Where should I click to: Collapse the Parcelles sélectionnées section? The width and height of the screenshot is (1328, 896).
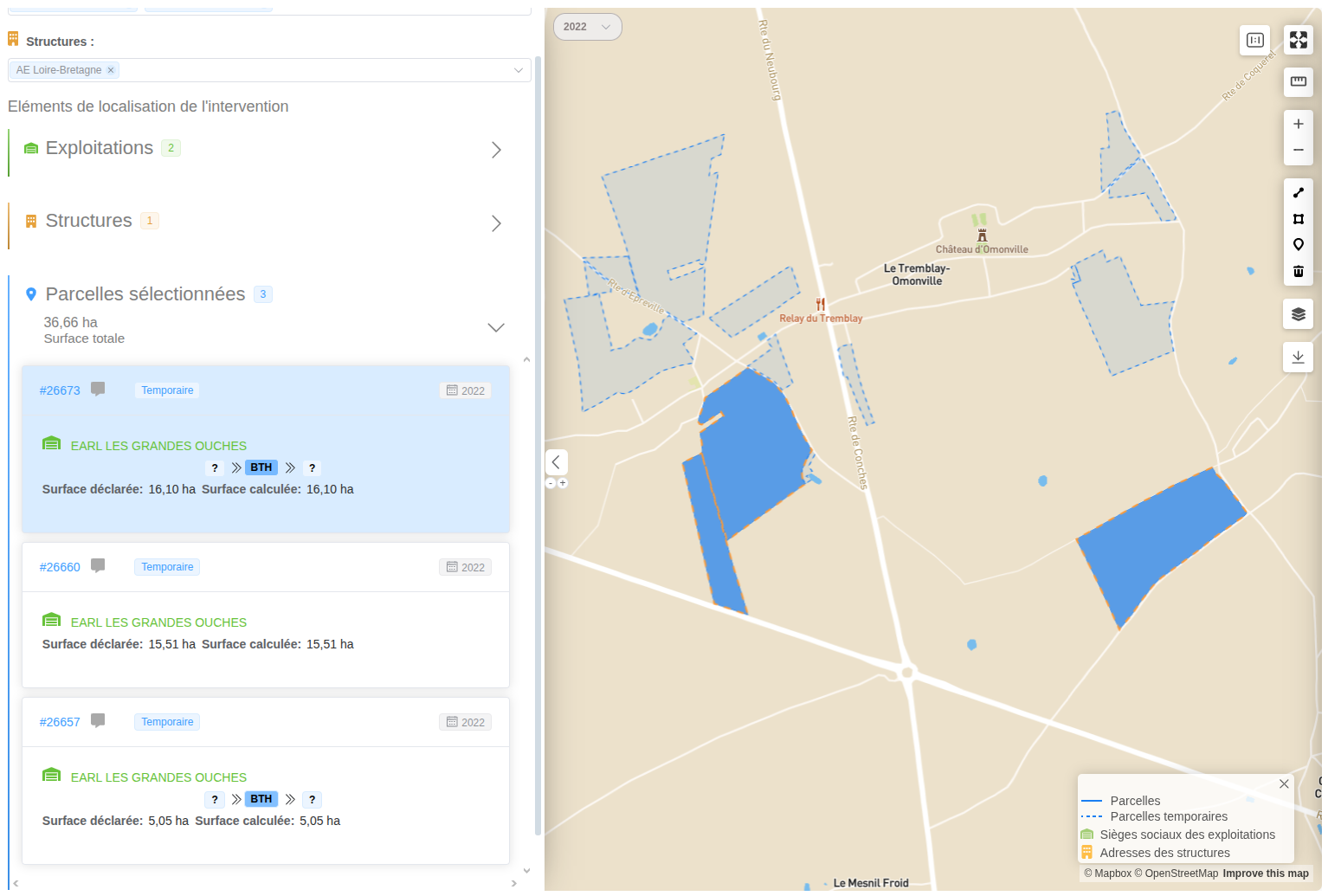pyautogui.click(x=495, y=327)
